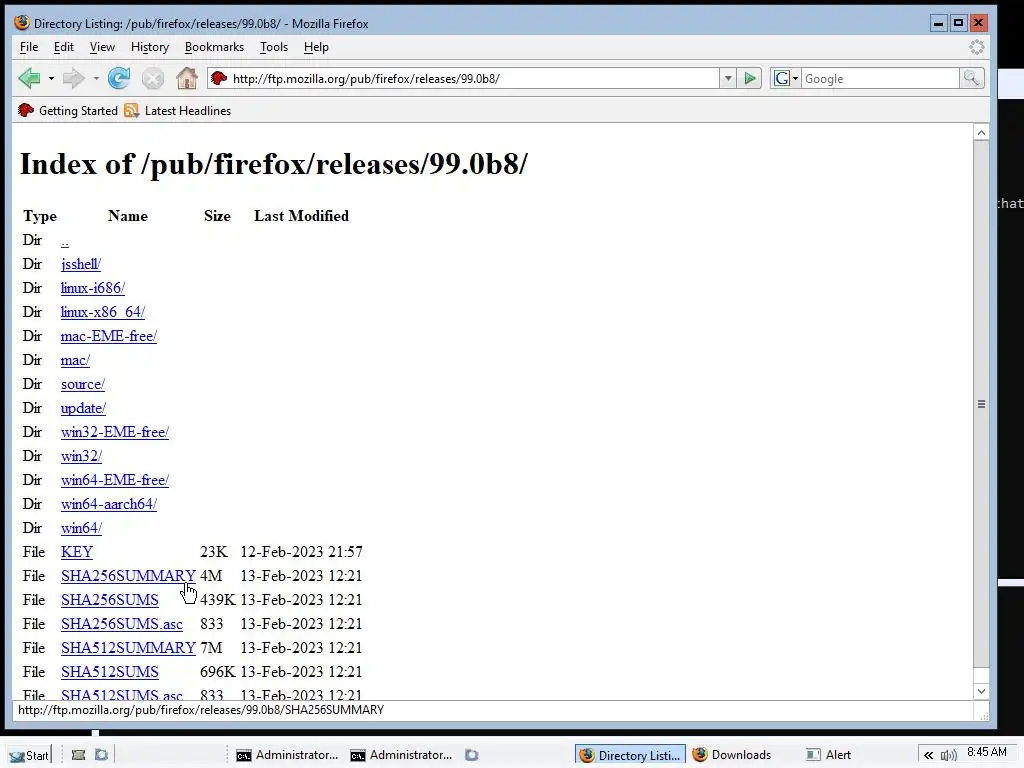
Task: Open Getting Started bookmark
Action: (68, 110)
